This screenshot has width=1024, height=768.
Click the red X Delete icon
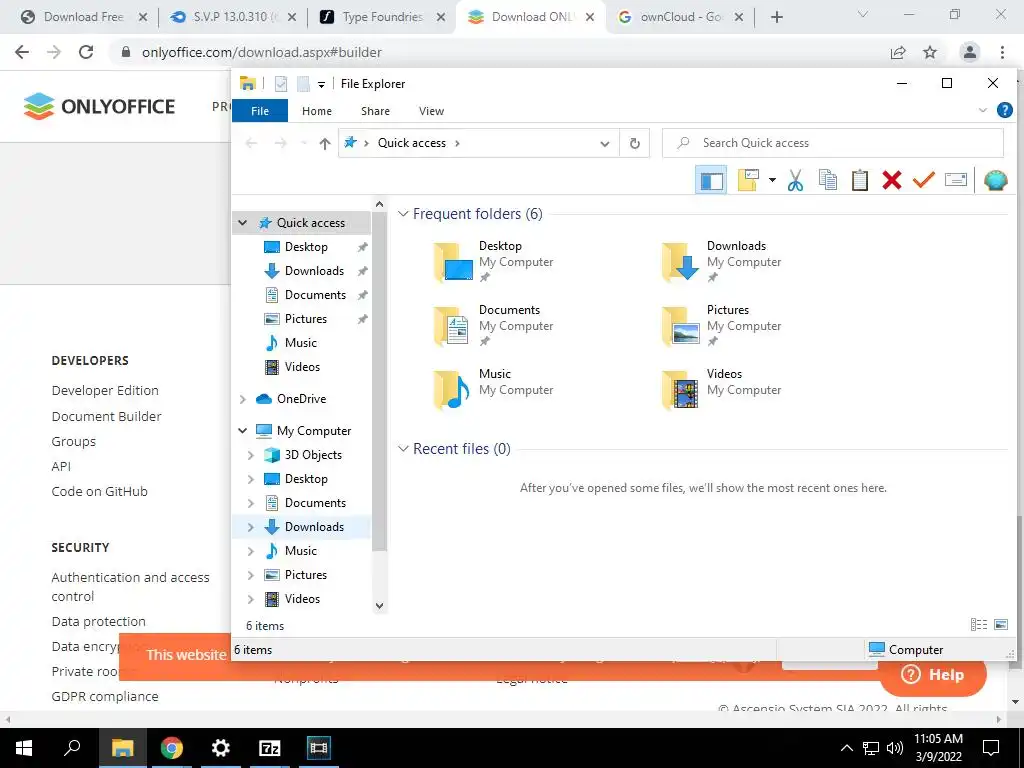pyautogui.click(x=891, y=180)
